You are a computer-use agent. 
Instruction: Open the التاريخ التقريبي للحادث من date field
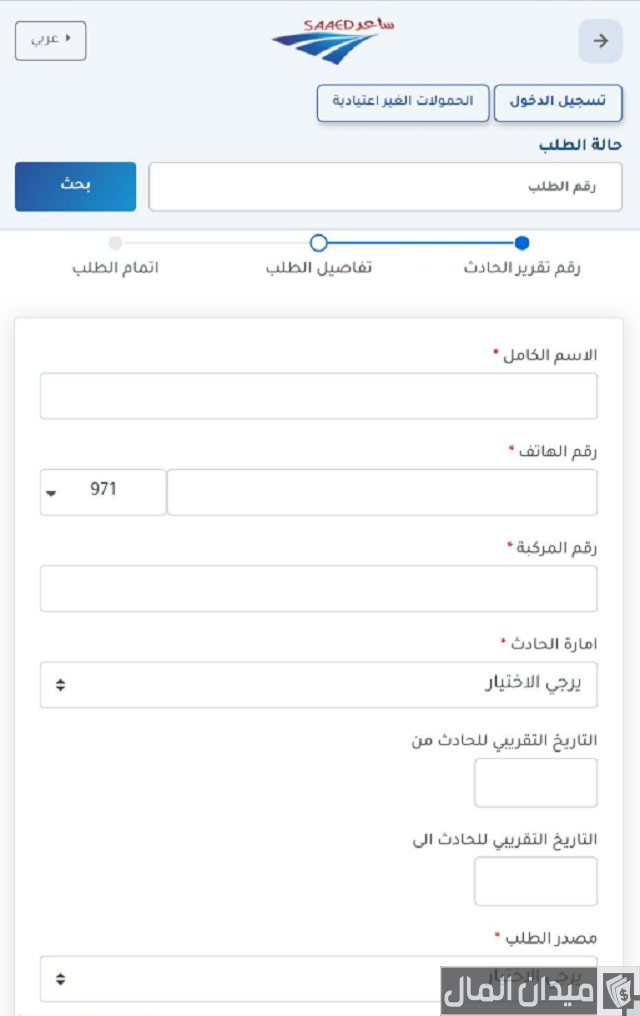pyautogui.click(x=535, y=782)
